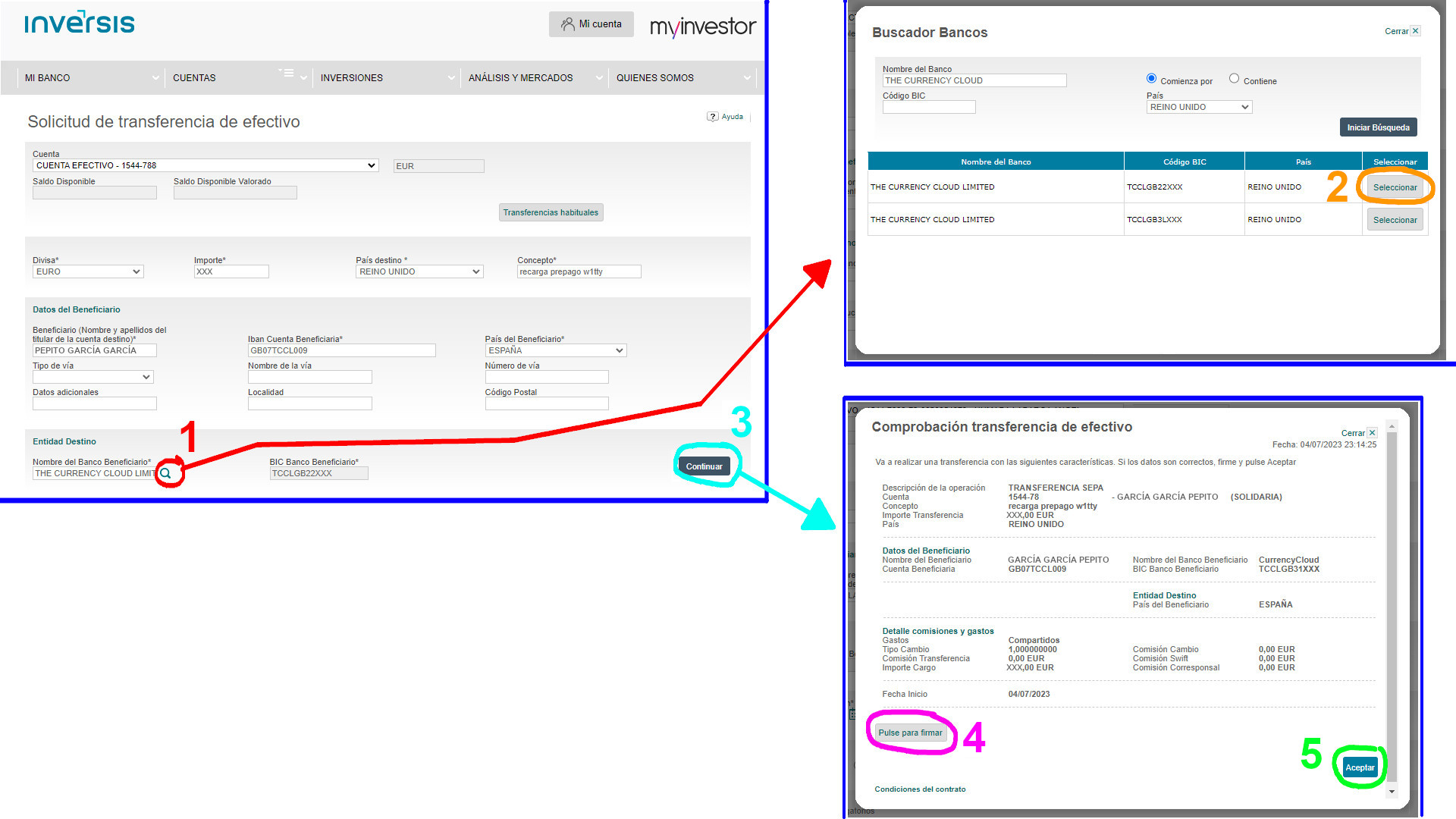Image resolution: width=1456 pixels, height=819 pixels.
Task: Open the Ayuda help icon
Action: (712, 117)
